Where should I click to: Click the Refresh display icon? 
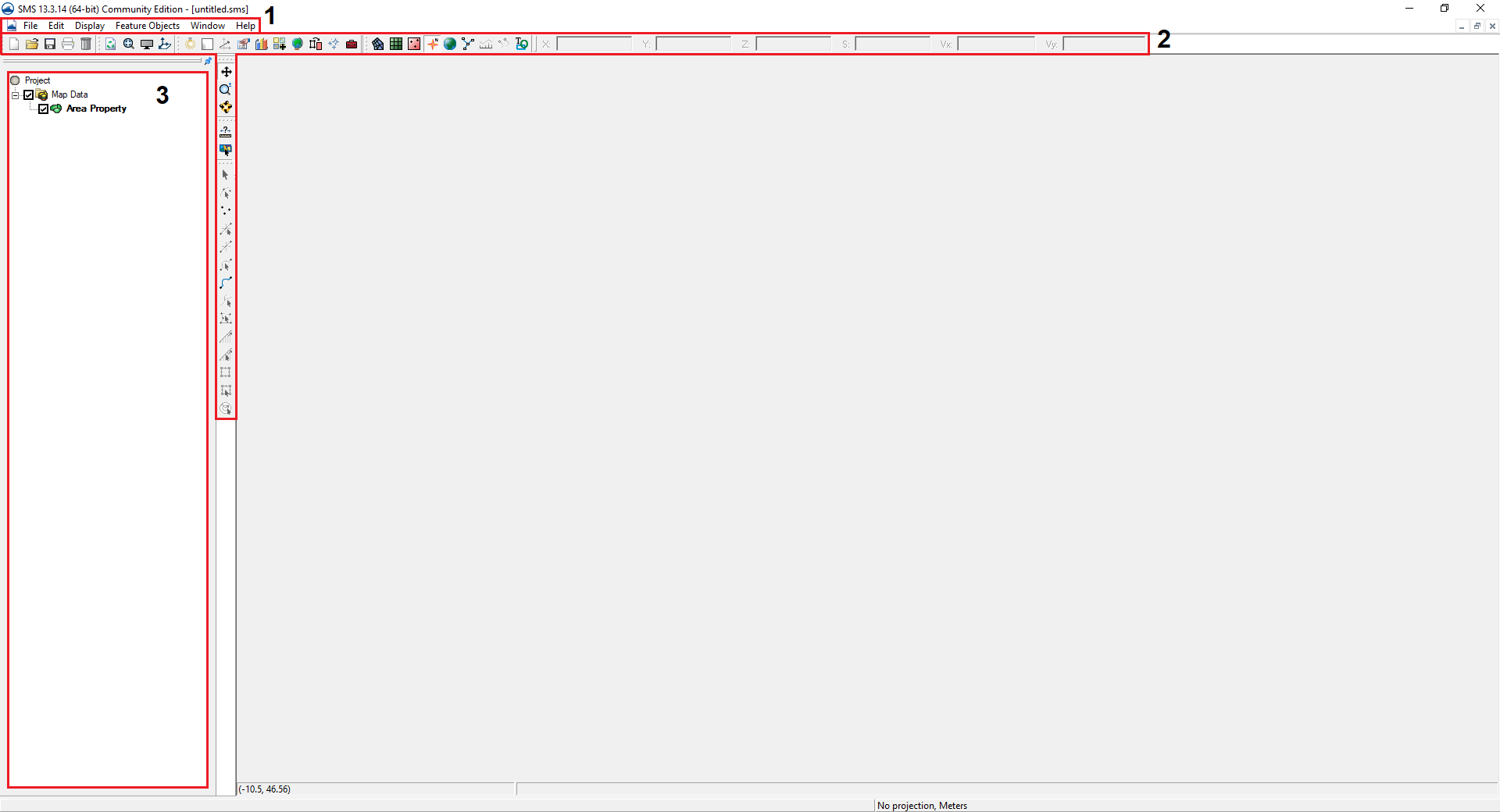click(x=111, y=45)
